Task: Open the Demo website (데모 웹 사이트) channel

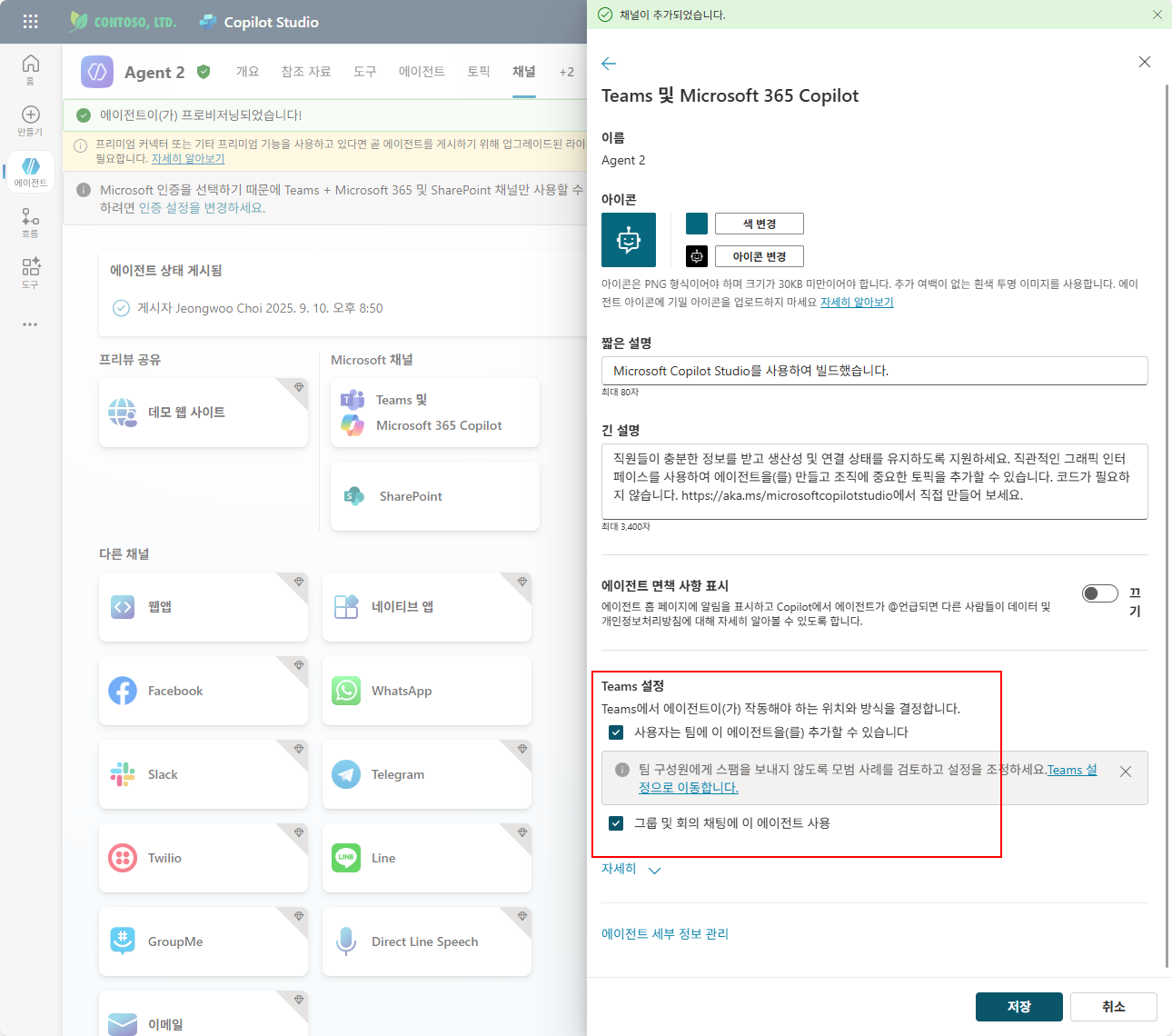Action: coord(204,413)
